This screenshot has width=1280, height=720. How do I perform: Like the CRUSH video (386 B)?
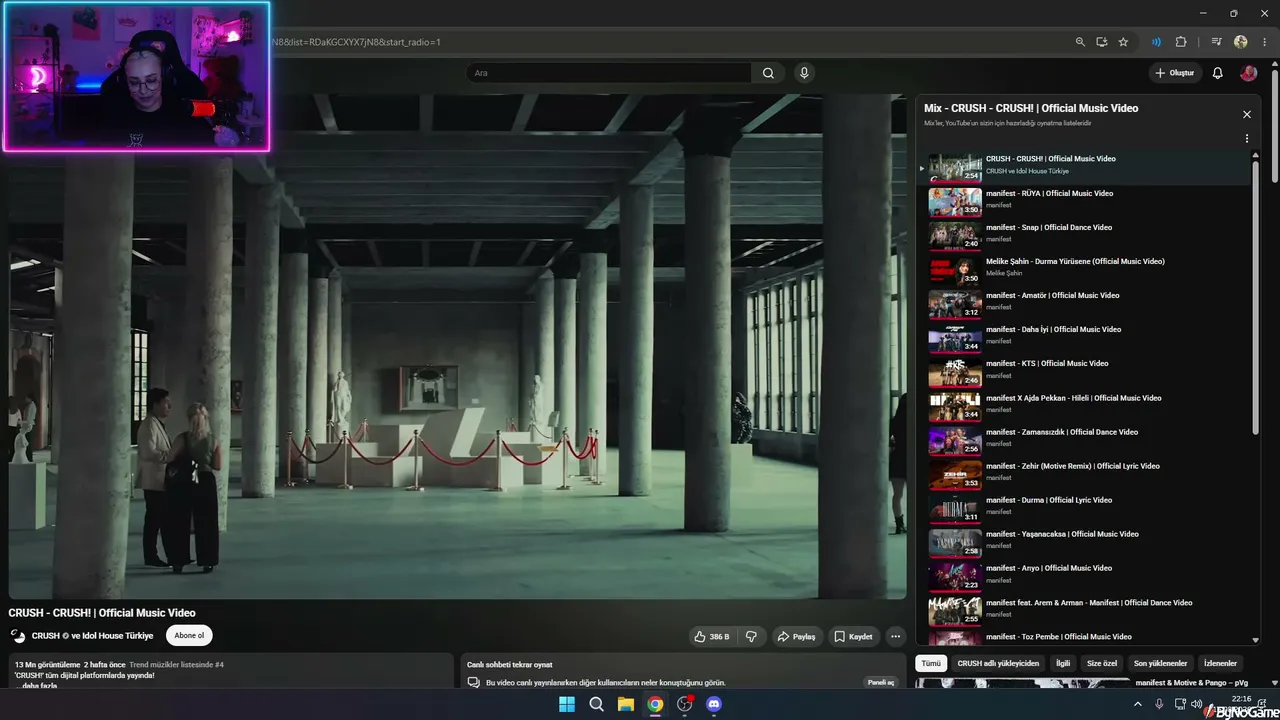(x=713, y=636)
